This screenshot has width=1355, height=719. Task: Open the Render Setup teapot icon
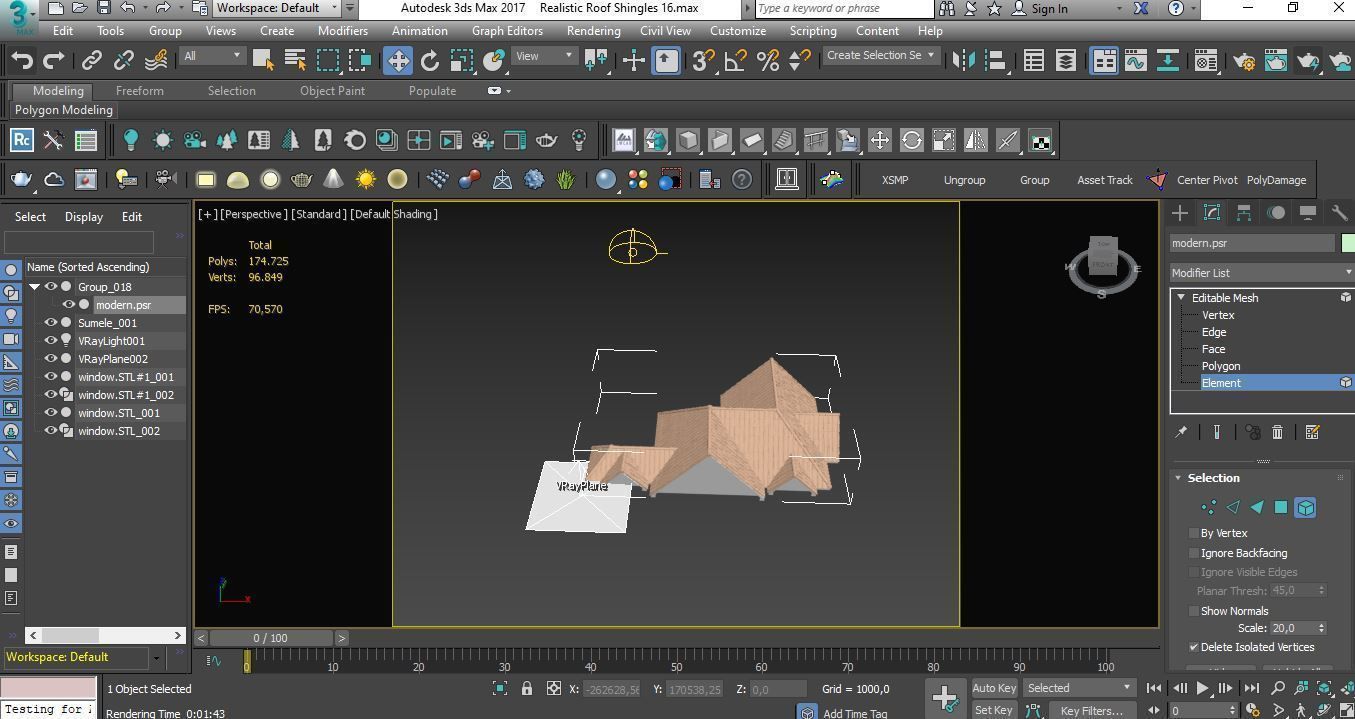coord(1244,61)
